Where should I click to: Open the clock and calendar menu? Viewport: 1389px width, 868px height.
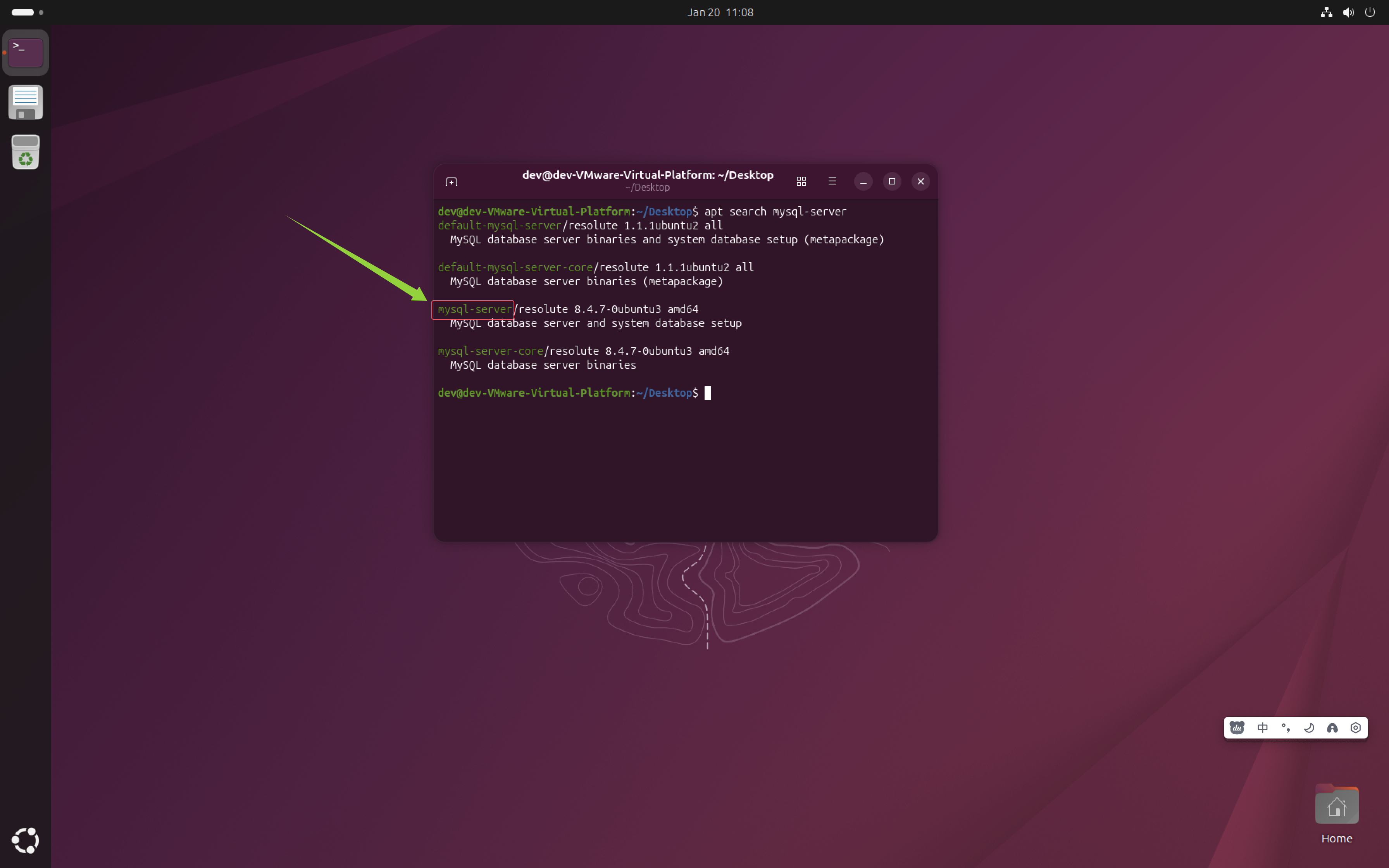pos(720,12)
